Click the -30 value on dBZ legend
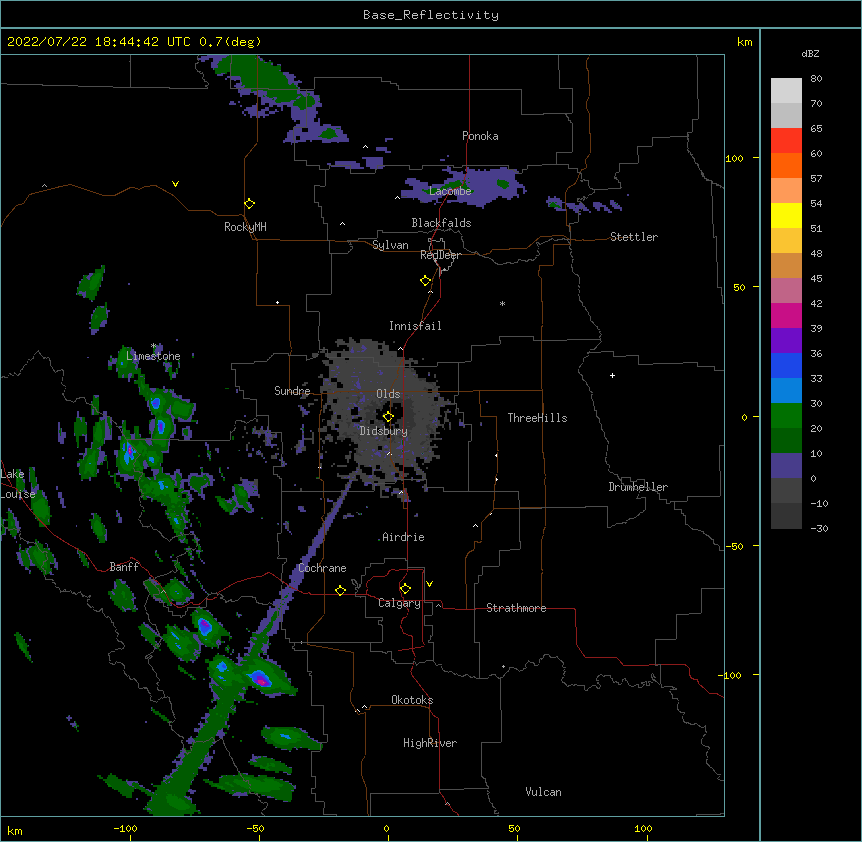This screenshot has width=862, height=842. 819,528
